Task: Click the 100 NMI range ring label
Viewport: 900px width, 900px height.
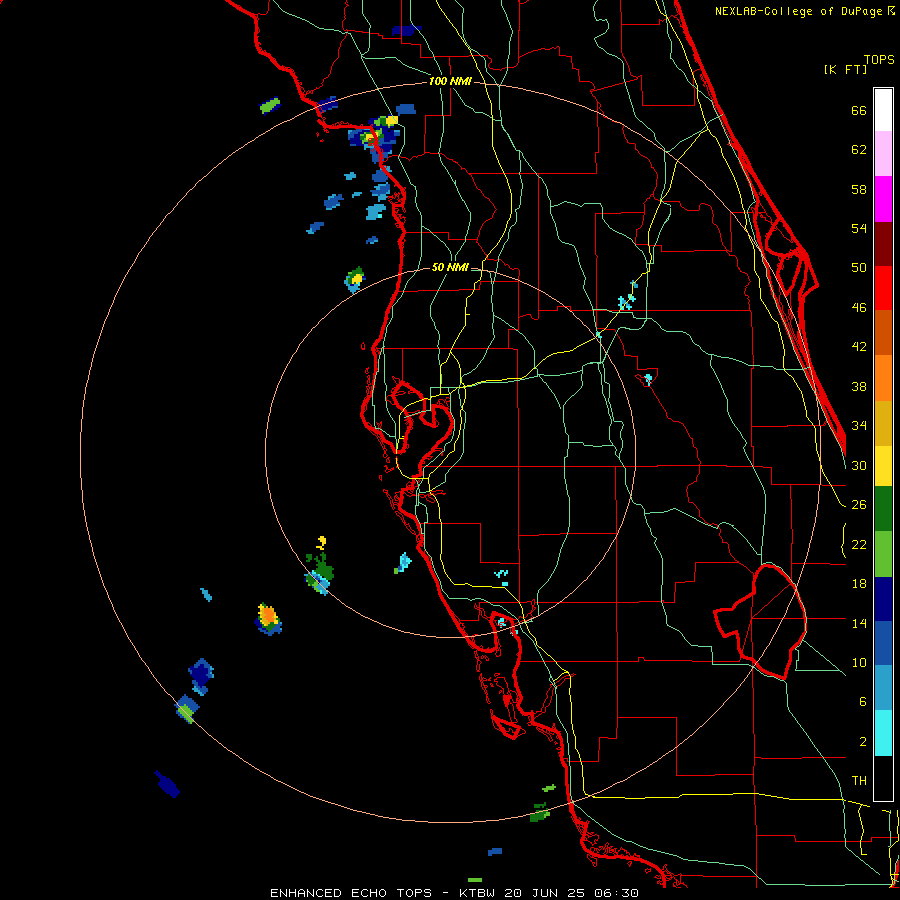Action: [x=450, y=82]
